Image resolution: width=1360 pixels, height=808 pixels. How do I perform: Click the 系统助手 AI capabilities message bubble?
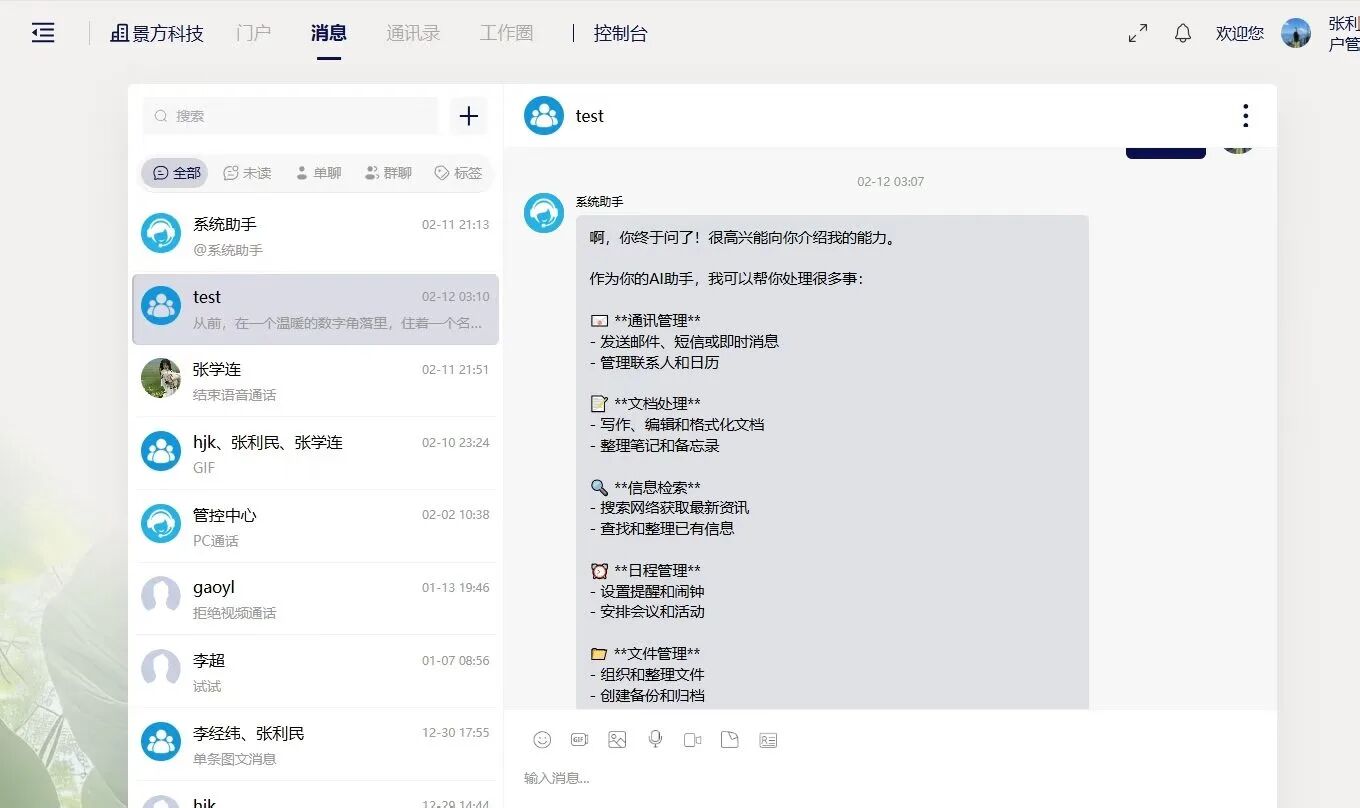(x=832, y=462)
